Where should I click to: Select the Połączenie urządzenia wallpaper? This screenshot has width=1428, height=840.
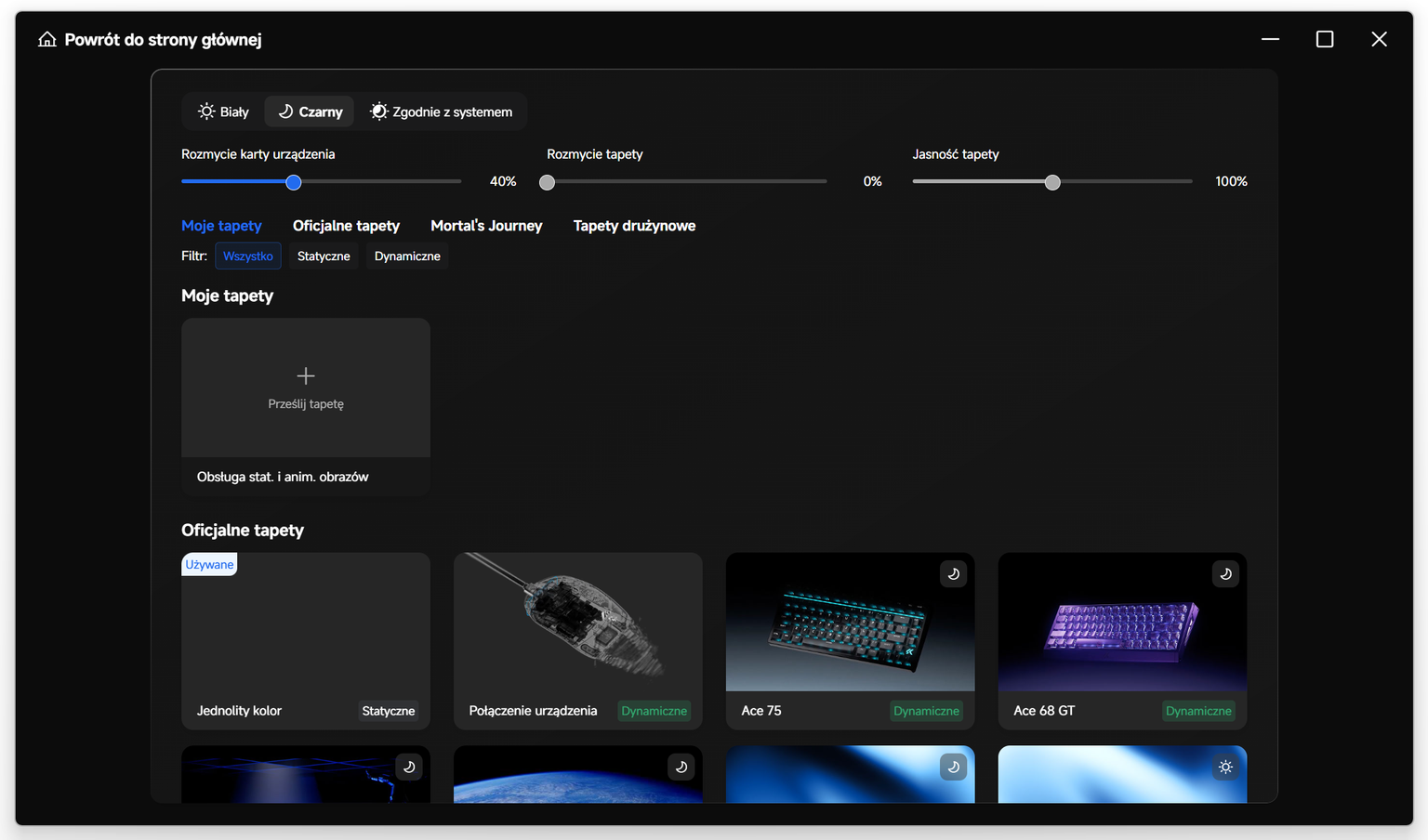[578, 641]
